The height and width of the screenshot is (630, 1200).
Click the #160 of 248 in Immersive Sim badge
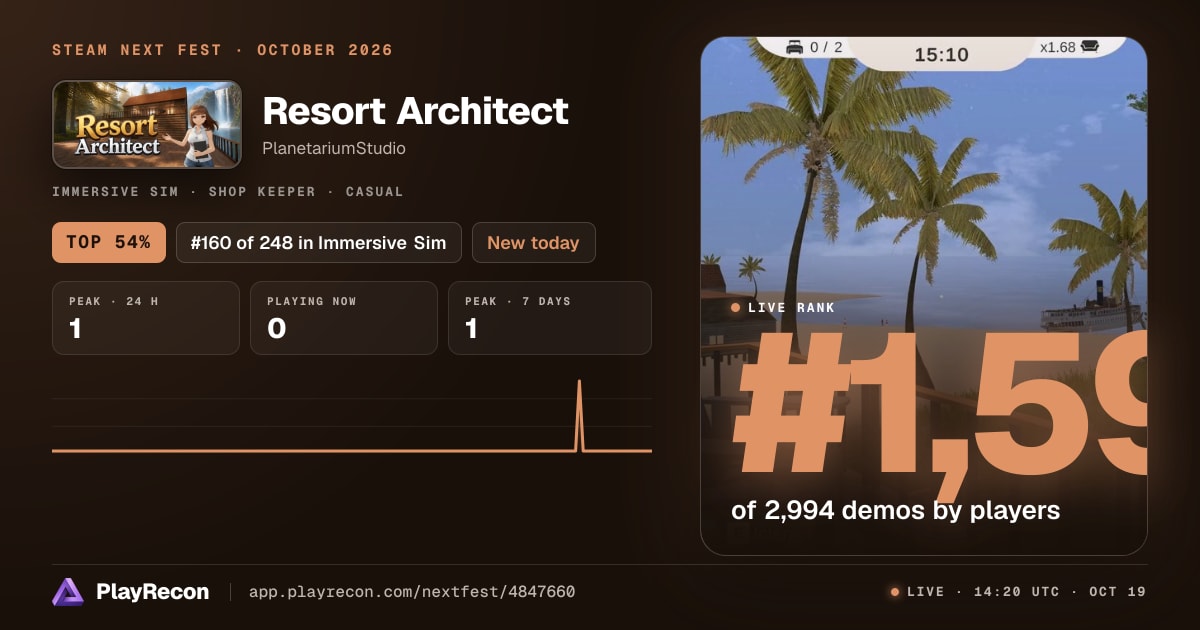(x=319, y=243)
